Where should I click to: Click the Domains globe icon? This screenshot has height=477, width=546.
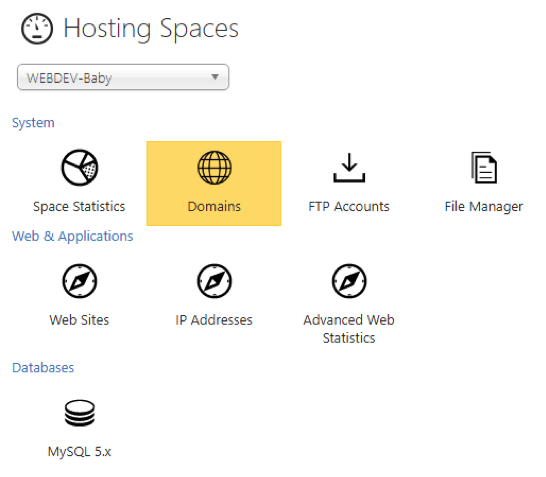(214, 168)
